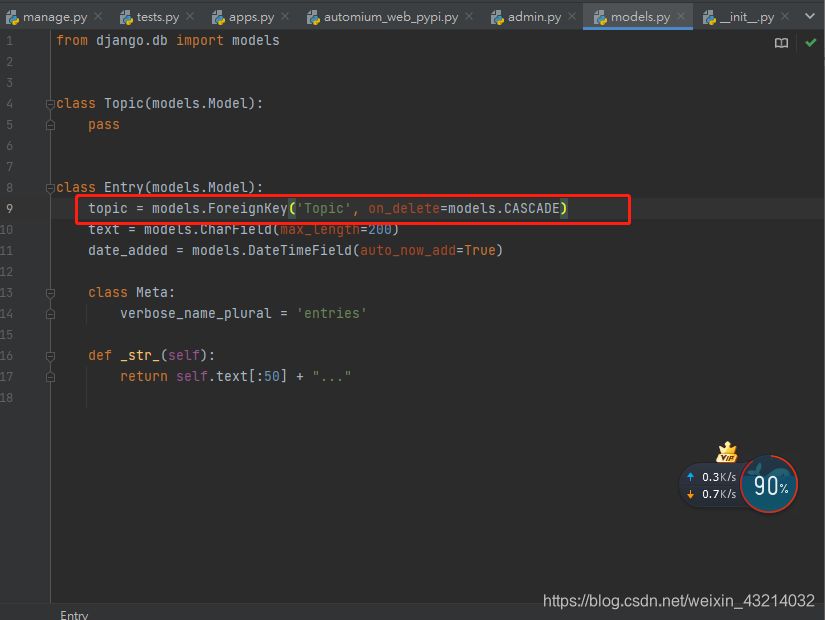The height and width of the screenshot is (620, 825).
Task: Click 'Meta' class name on line 13
Action: [x=152, y=293]
